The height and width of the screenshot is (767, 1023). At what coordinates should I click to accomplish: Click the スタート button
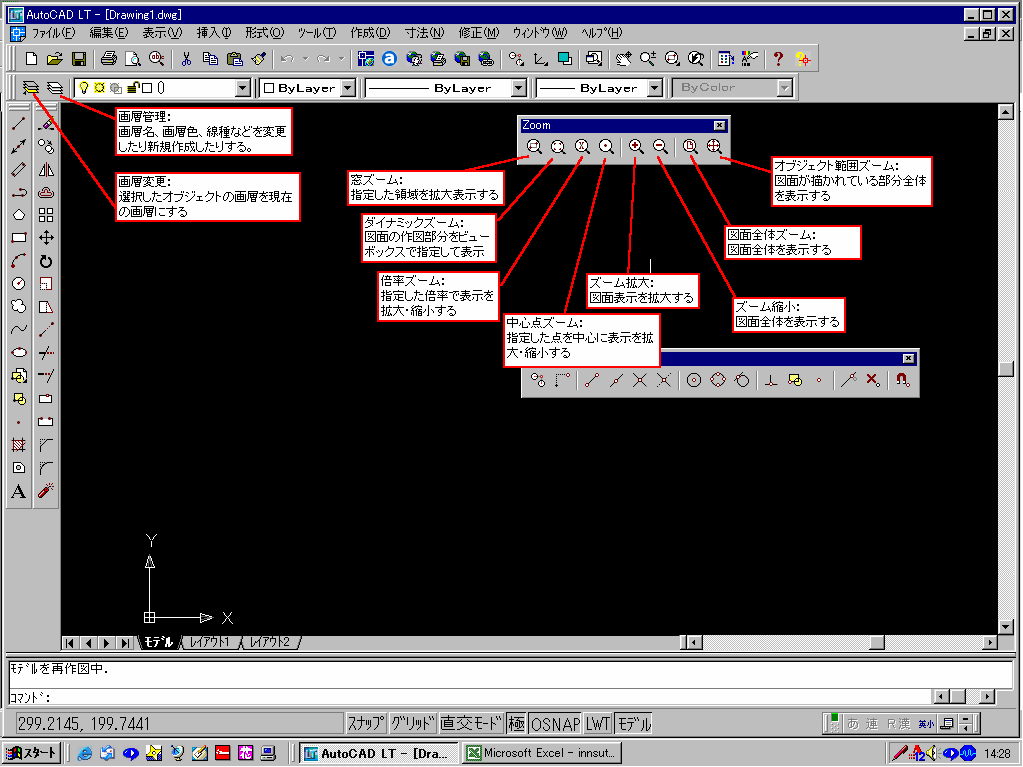point(32,753)
